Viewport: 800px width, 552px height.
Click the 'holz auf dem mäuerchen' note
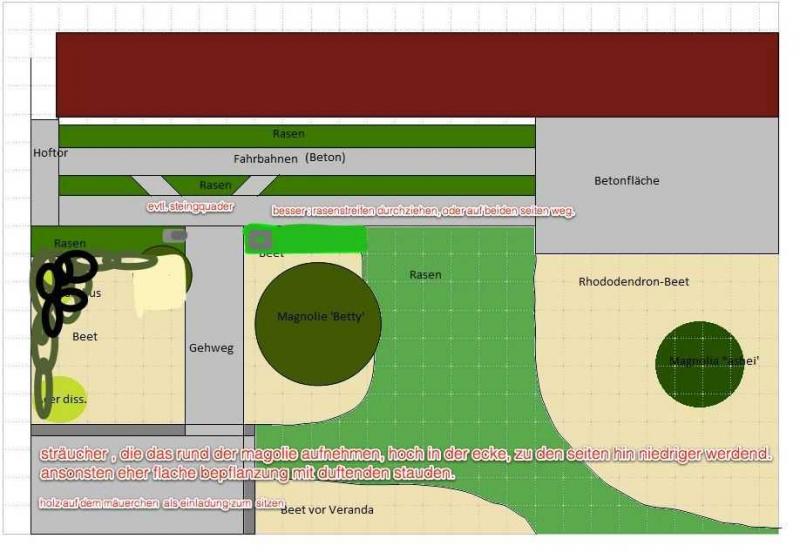tap(162, 501)
